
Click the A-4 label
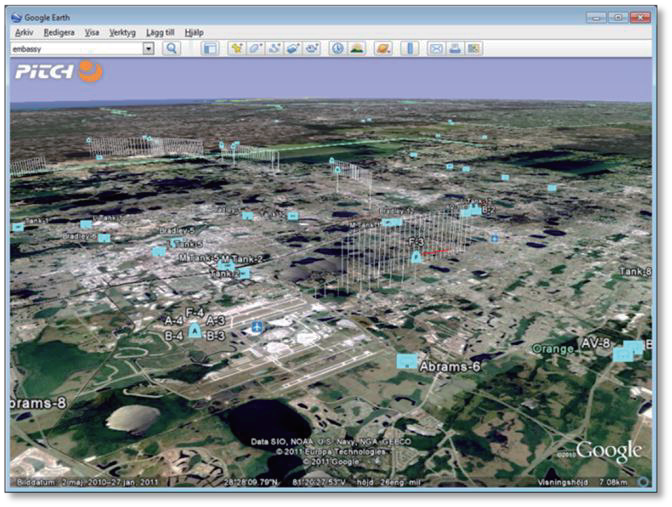tap(174, 321)
